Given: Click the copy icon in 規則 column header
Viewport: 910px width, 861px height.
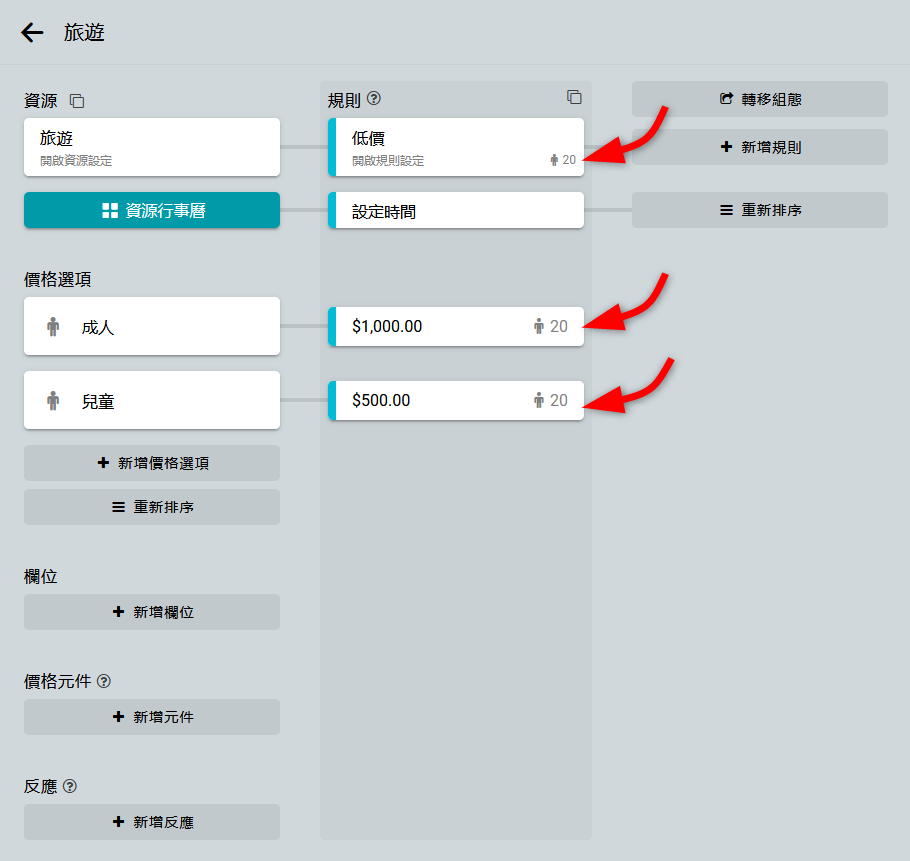Looking at the screenshot, I should pos(574,97).
